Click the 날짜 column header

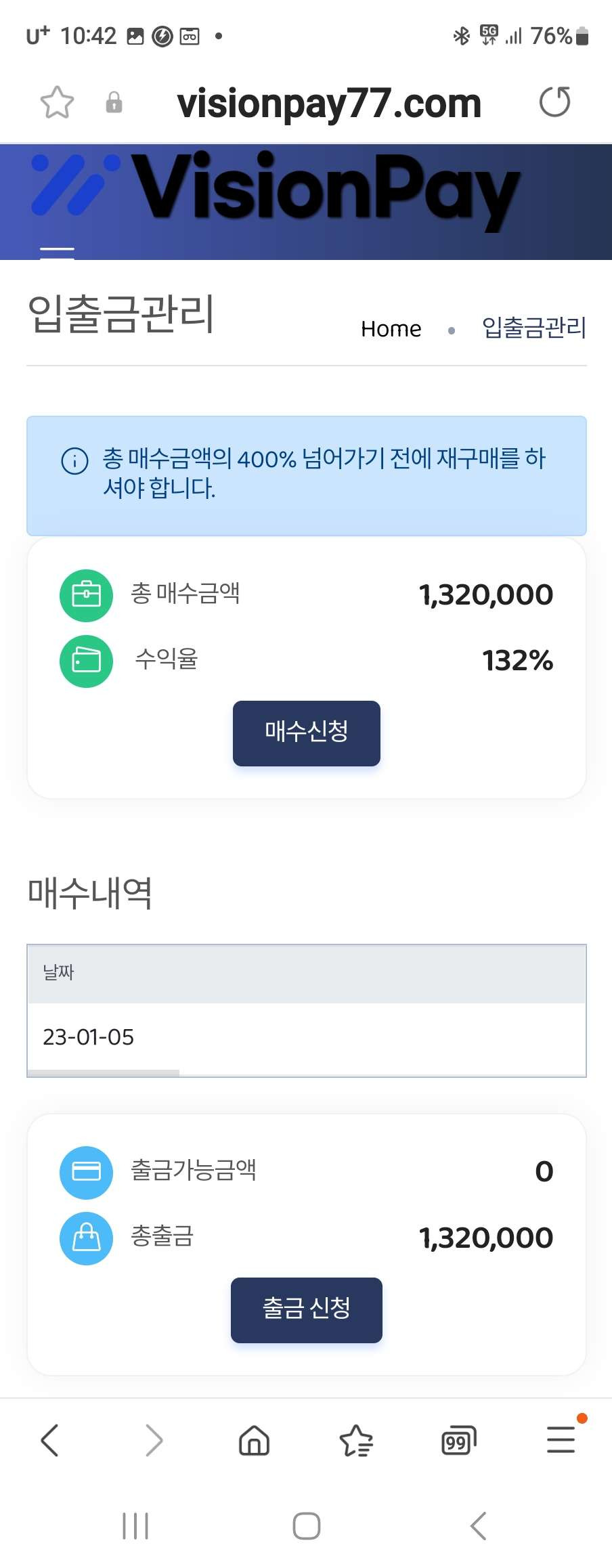tap(58, 973)
